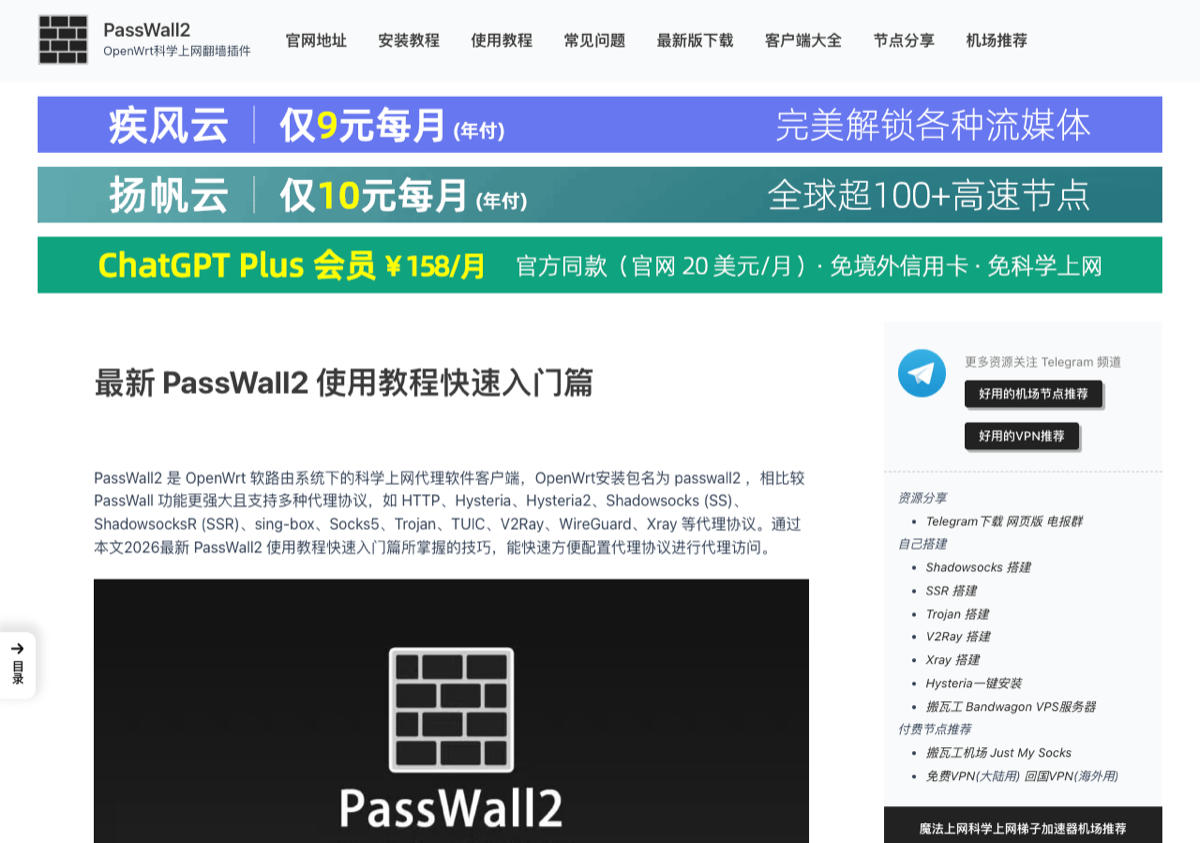Open the 官网地址 menu item
The height and width of the screenshot is (843, 1200).
tap(316, 41)
